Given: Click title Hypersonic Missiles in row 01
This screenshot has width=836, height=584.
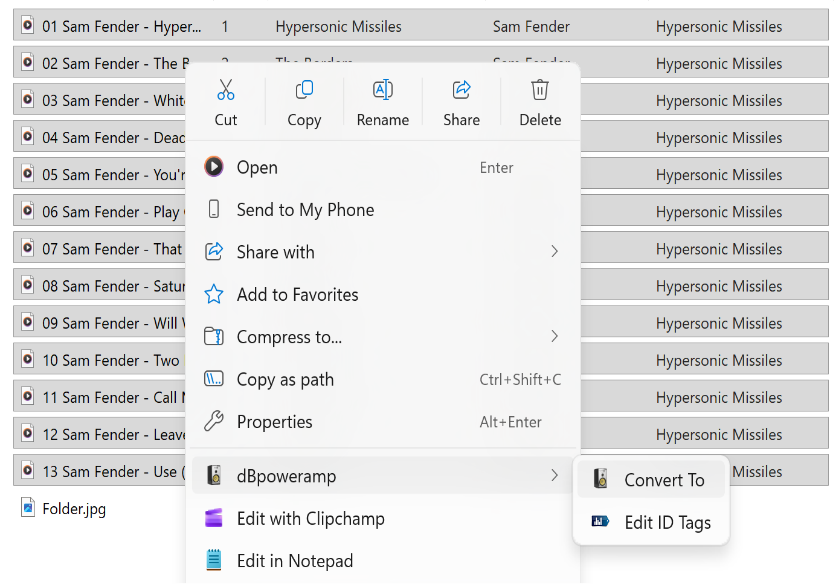Looking at the screenshot, I should point(338,27).
